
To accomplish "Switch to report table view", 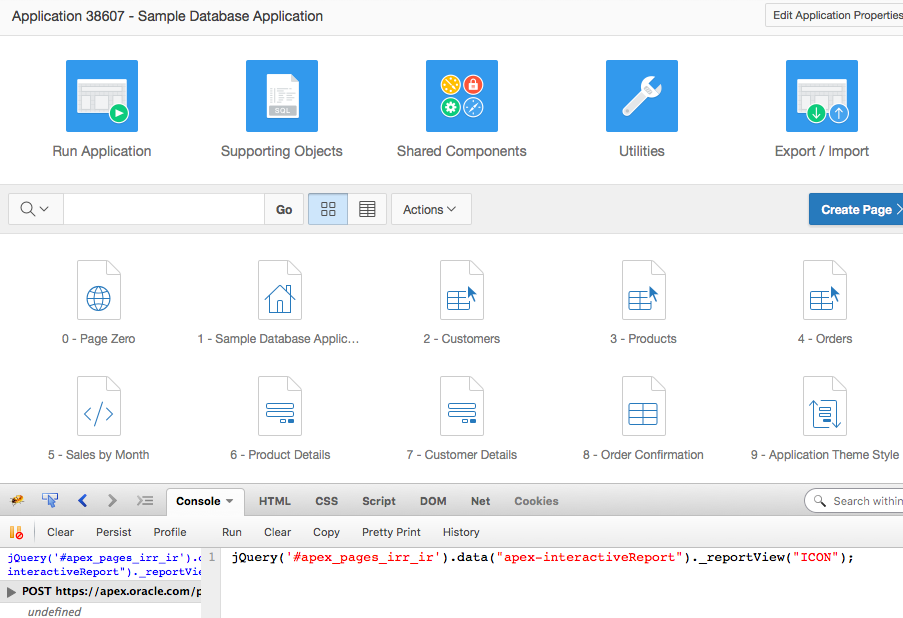I will [367, 209].
